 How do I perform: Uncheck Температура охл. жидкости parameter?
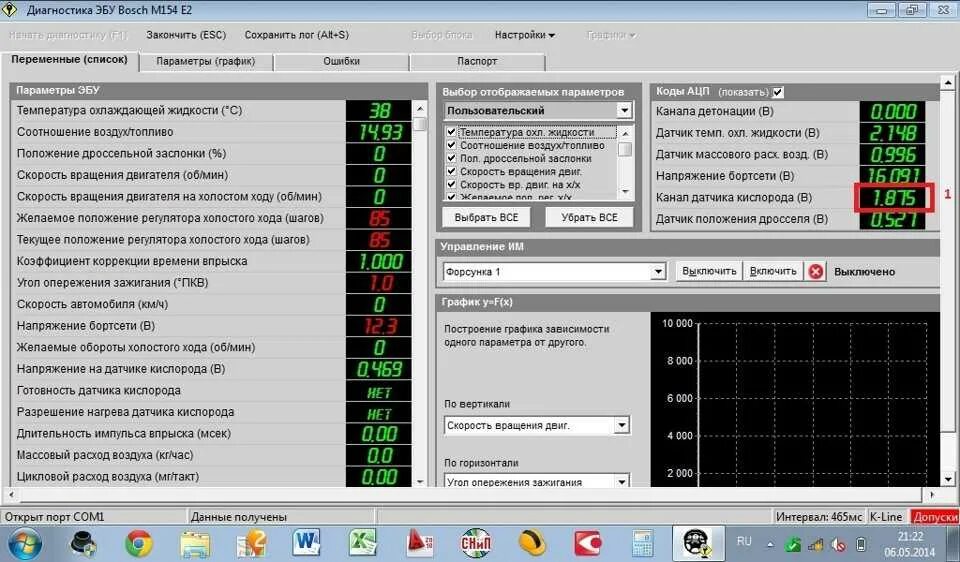pyautogui.click(x=451, y=132)
